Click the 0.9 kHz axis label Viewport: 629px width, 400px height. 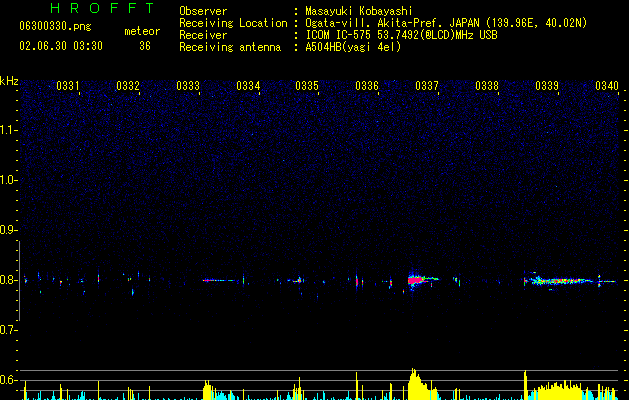[x=8, y=230]
